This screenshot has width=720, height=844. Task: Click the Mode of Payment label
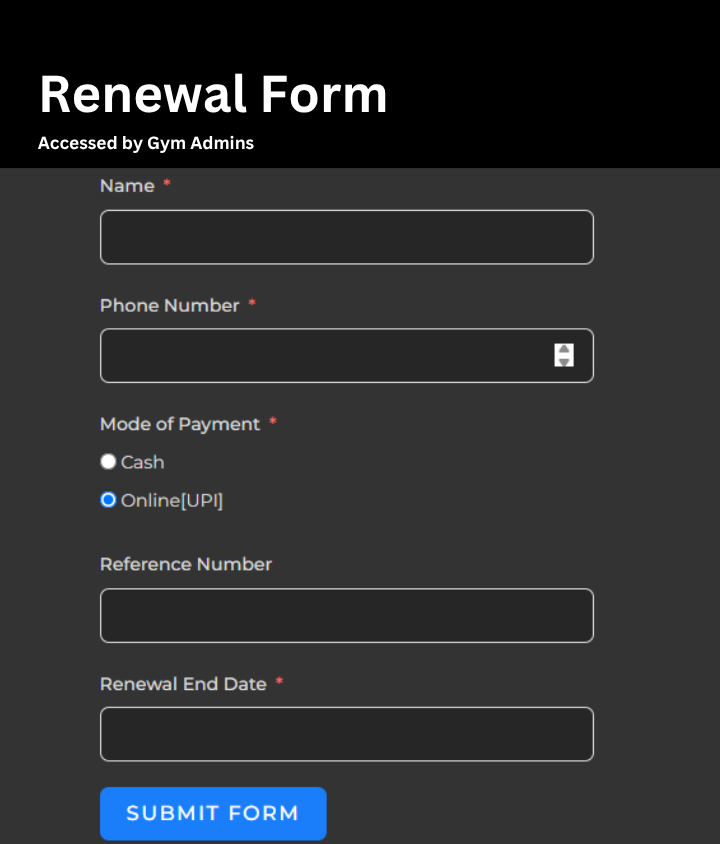pyautogui.click(x=180, y=424)
